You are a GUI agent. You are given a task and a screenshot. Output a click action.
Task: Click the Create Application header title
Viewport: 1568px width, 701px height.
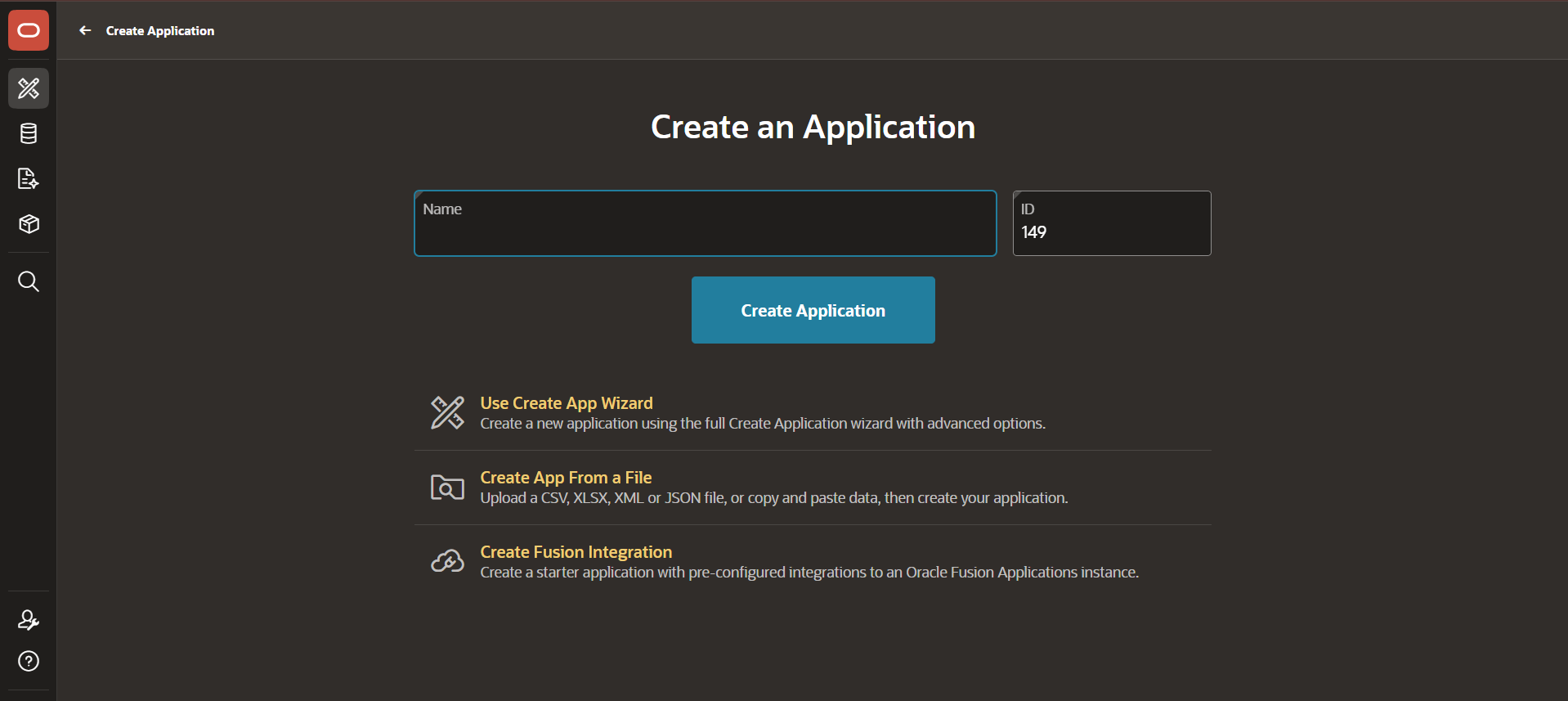click(160, 30)
